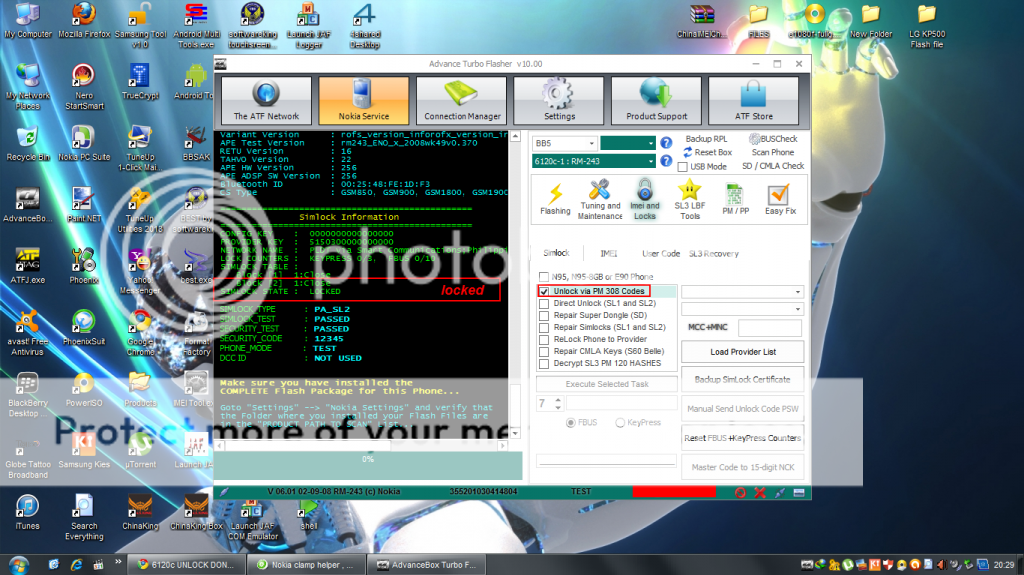The height and width of the screenshot is (575, 1024).
Task: Check Decrypt SL3 PM 120 HASHES
Action: pyautogui.click(x=544, y=363)
